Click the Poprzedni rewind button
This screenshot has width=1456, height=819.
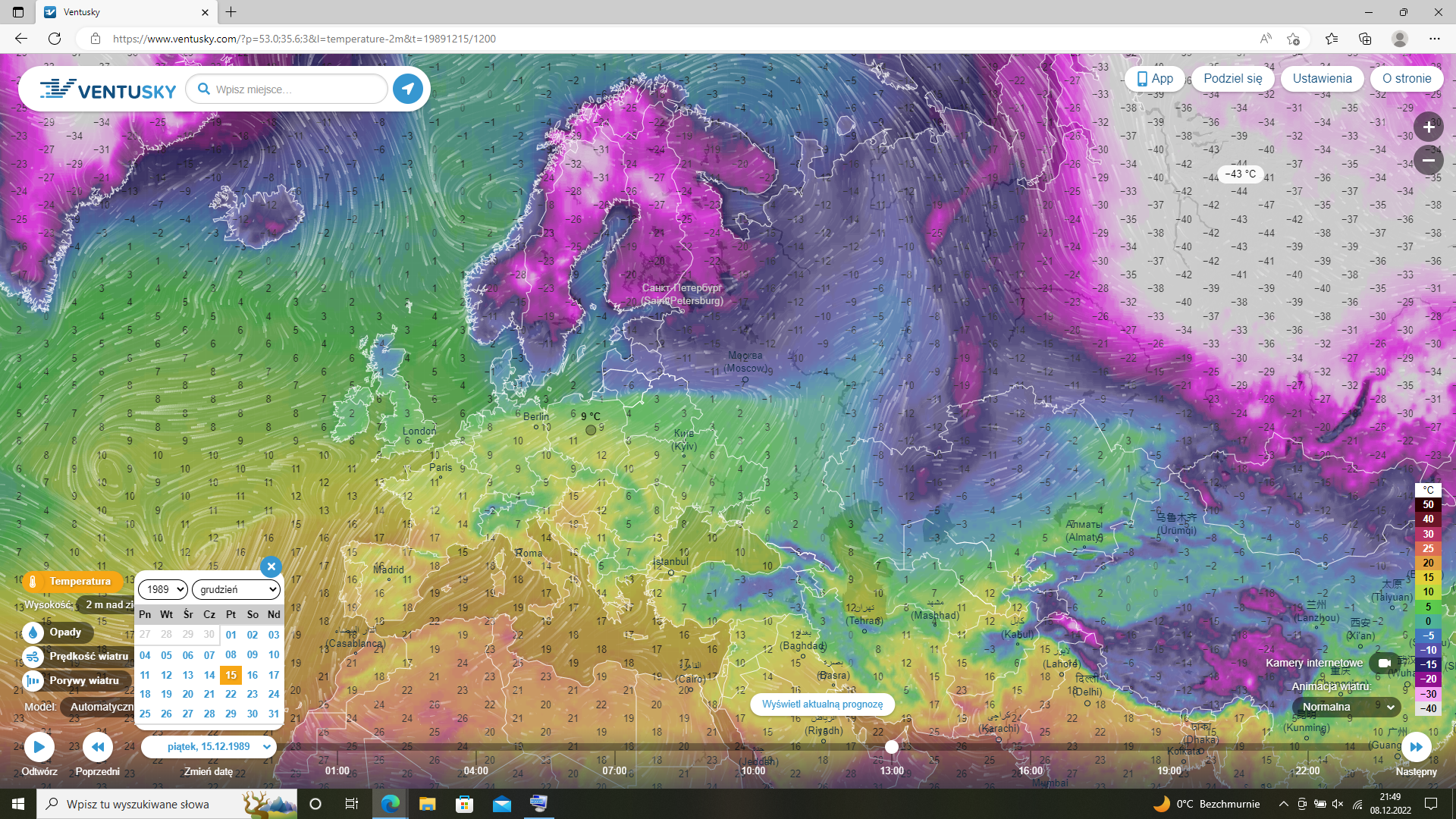pyautogui.click(x=98, y=747)
